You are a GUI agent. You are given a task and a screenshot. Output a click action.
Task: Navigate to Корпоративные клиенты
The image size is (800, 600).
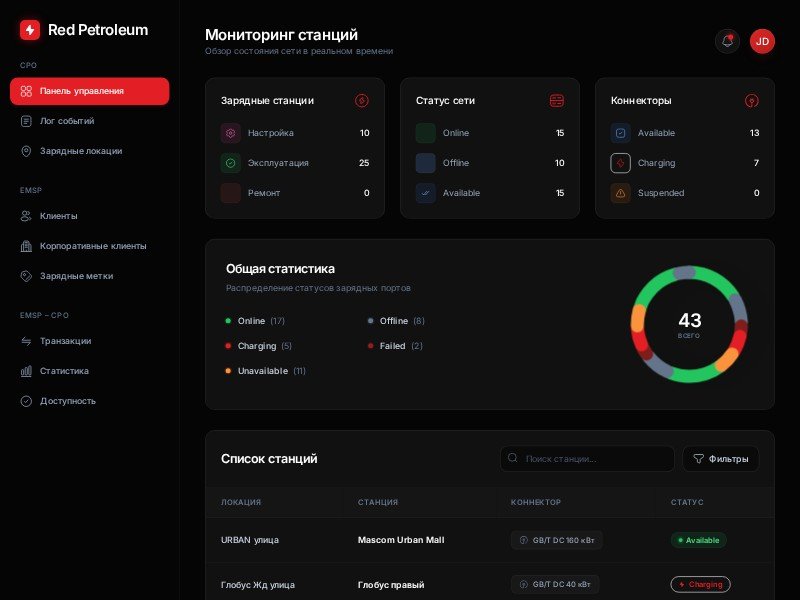click(x=92, y=246)
